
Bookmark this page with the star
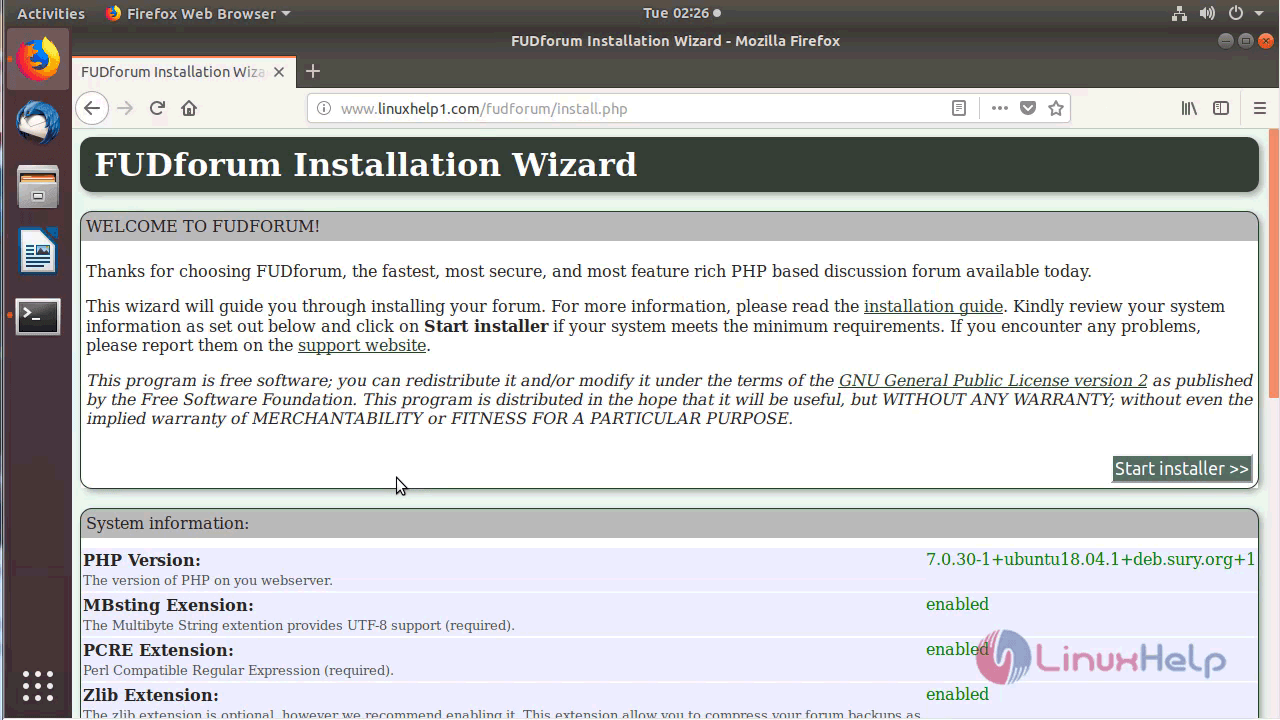[1056, 108]
